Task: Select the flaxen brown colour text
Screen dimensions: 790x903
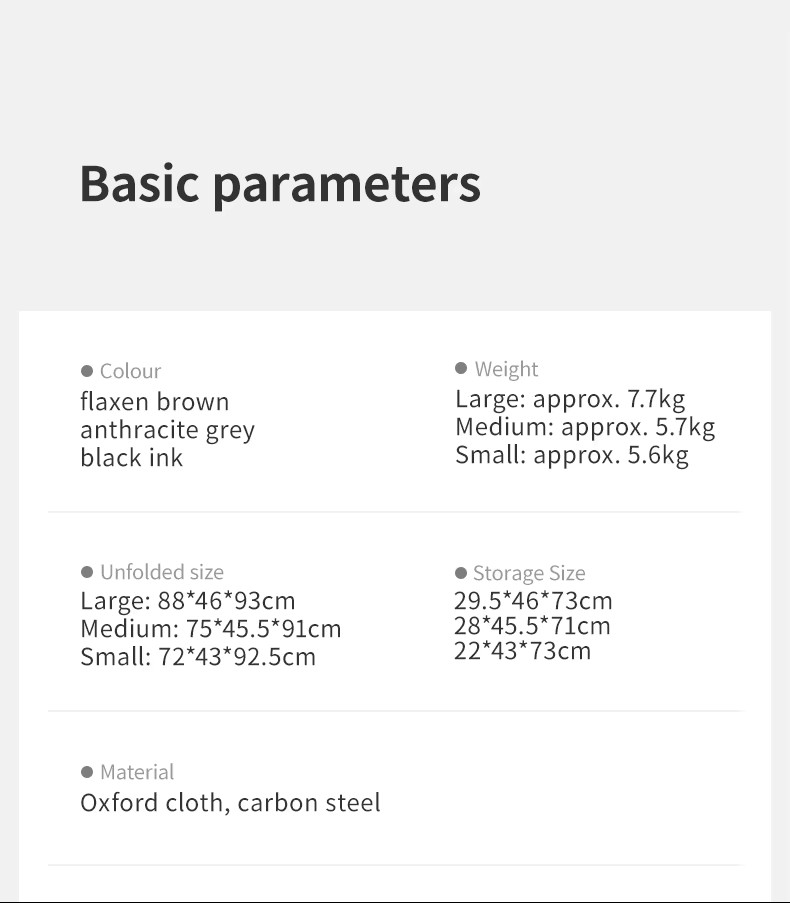Action: pos(155,401)
